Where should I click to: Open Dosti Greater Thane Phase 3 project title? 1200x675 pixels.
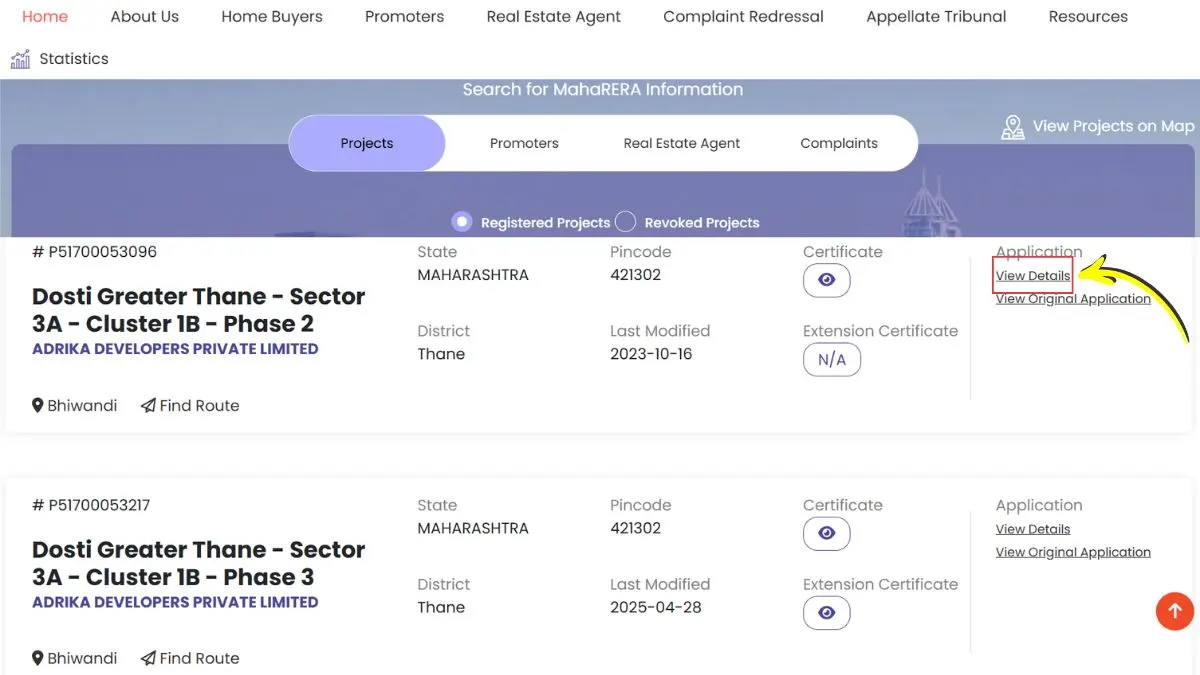pos(198,563)
